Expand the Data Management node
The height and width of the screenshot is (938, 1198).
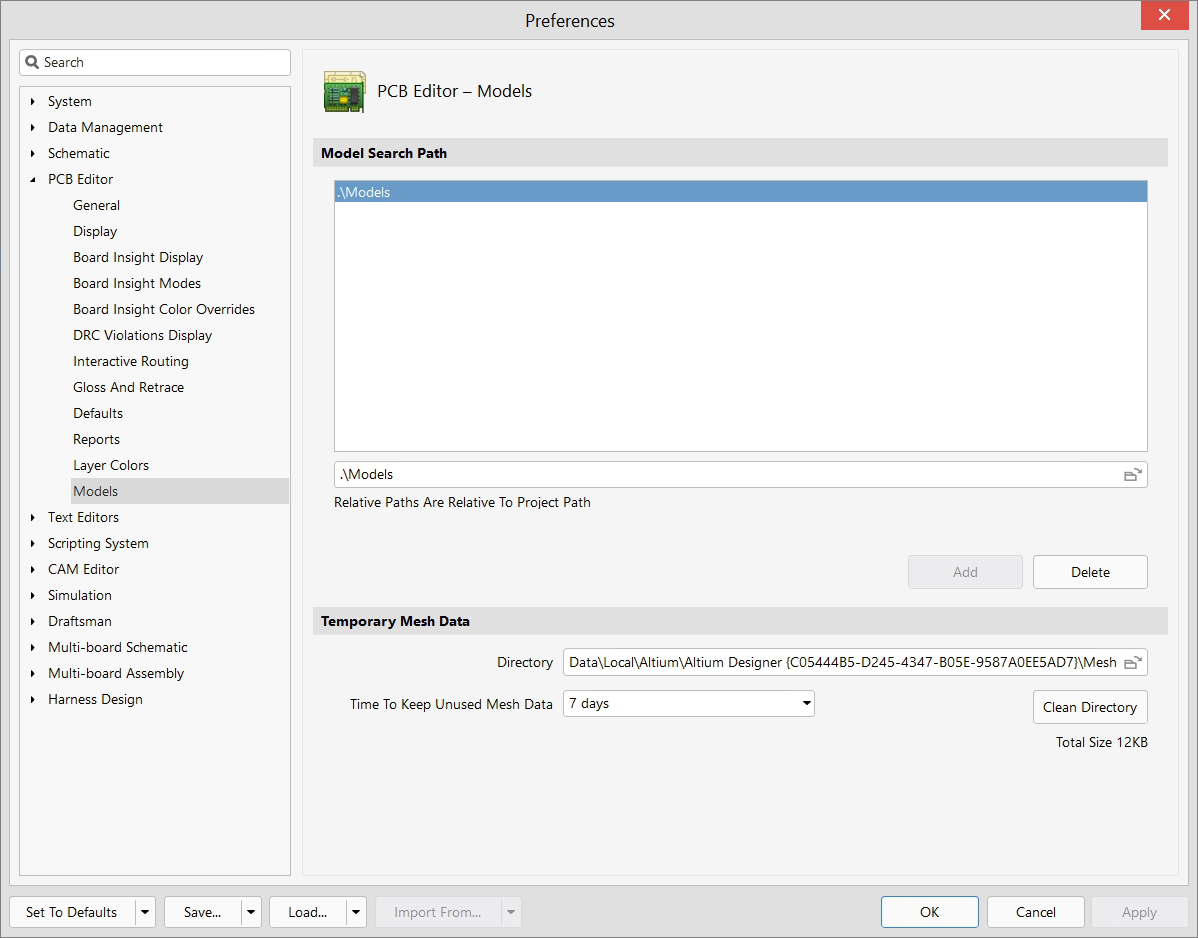coord(32,128)
